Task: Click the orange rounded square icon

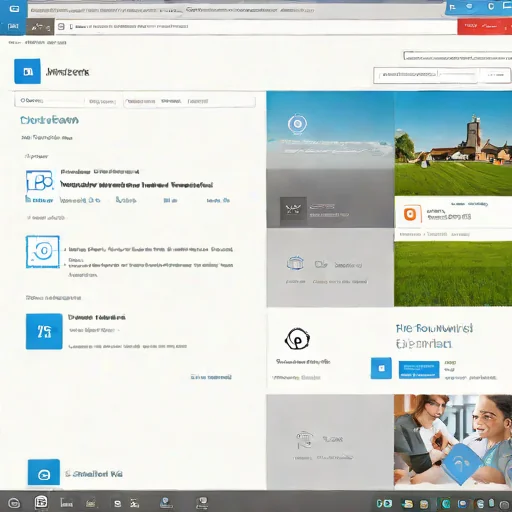Action: [410, 214]
